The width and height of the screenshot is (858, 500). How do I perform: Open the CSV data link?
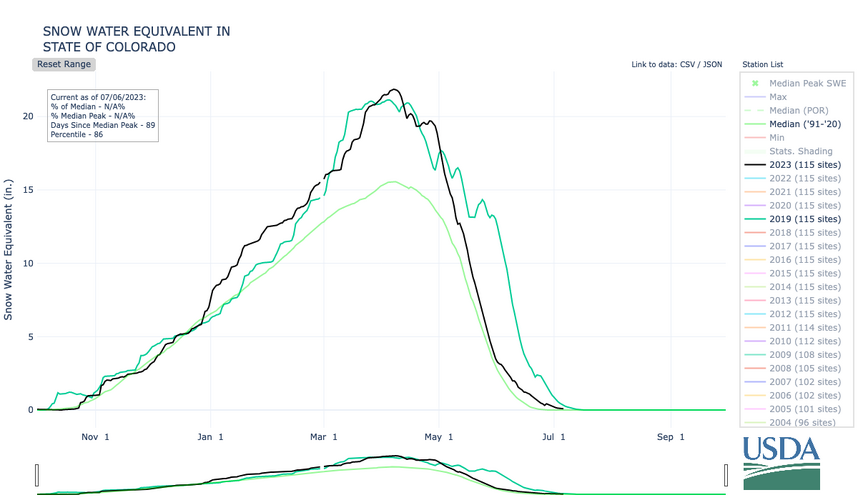(688, 65)
